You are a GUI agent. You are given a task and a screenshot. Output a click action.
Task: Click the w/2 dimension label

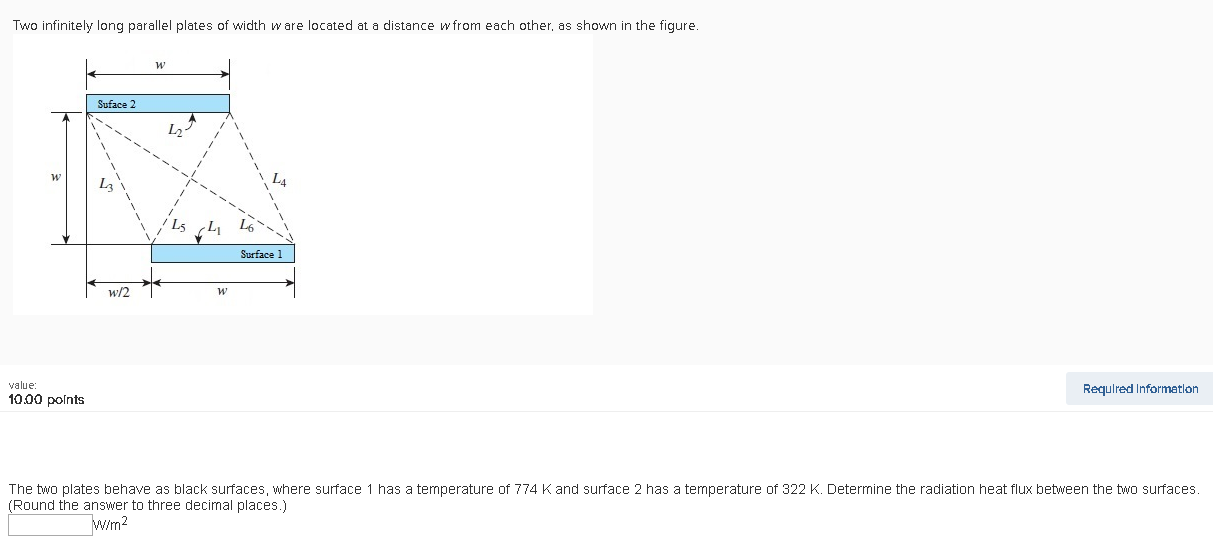tap(119, 293)
